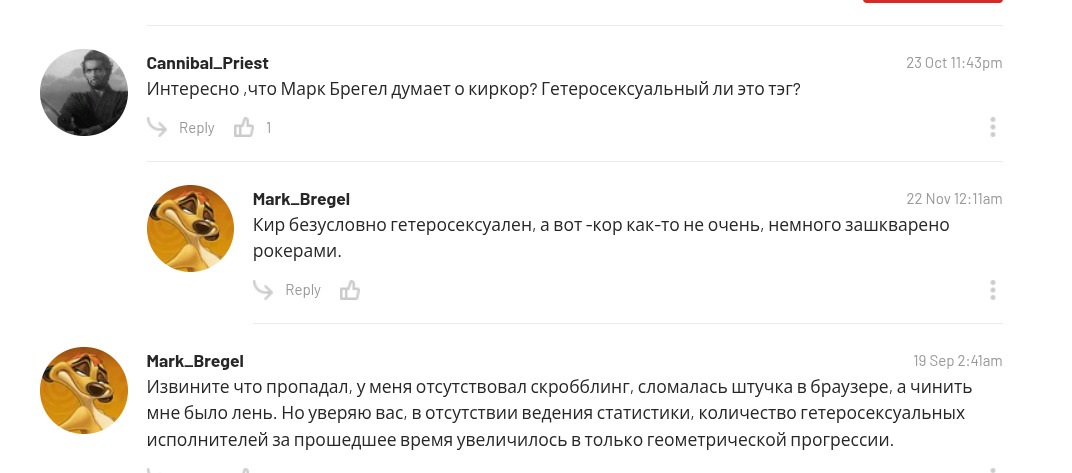Screen dimensions: 1072x473
Task: Click the 23 Oct 11:43pm timestamp
Action: [x=954, y=63]
